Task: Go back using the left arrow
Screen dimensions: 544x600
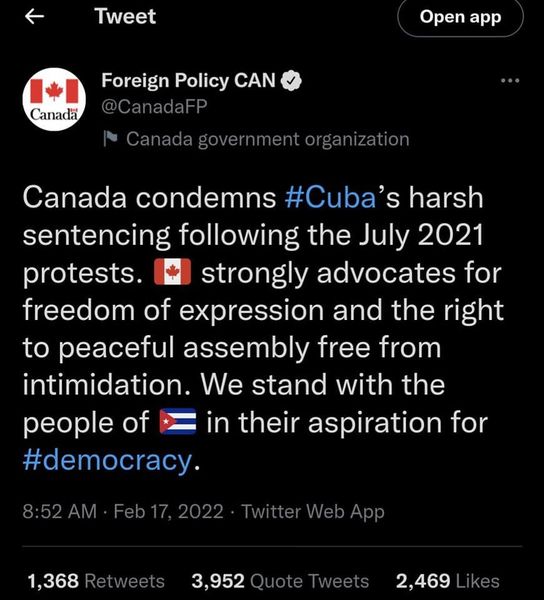Action: pyautogui.click(x=34, y=17)
